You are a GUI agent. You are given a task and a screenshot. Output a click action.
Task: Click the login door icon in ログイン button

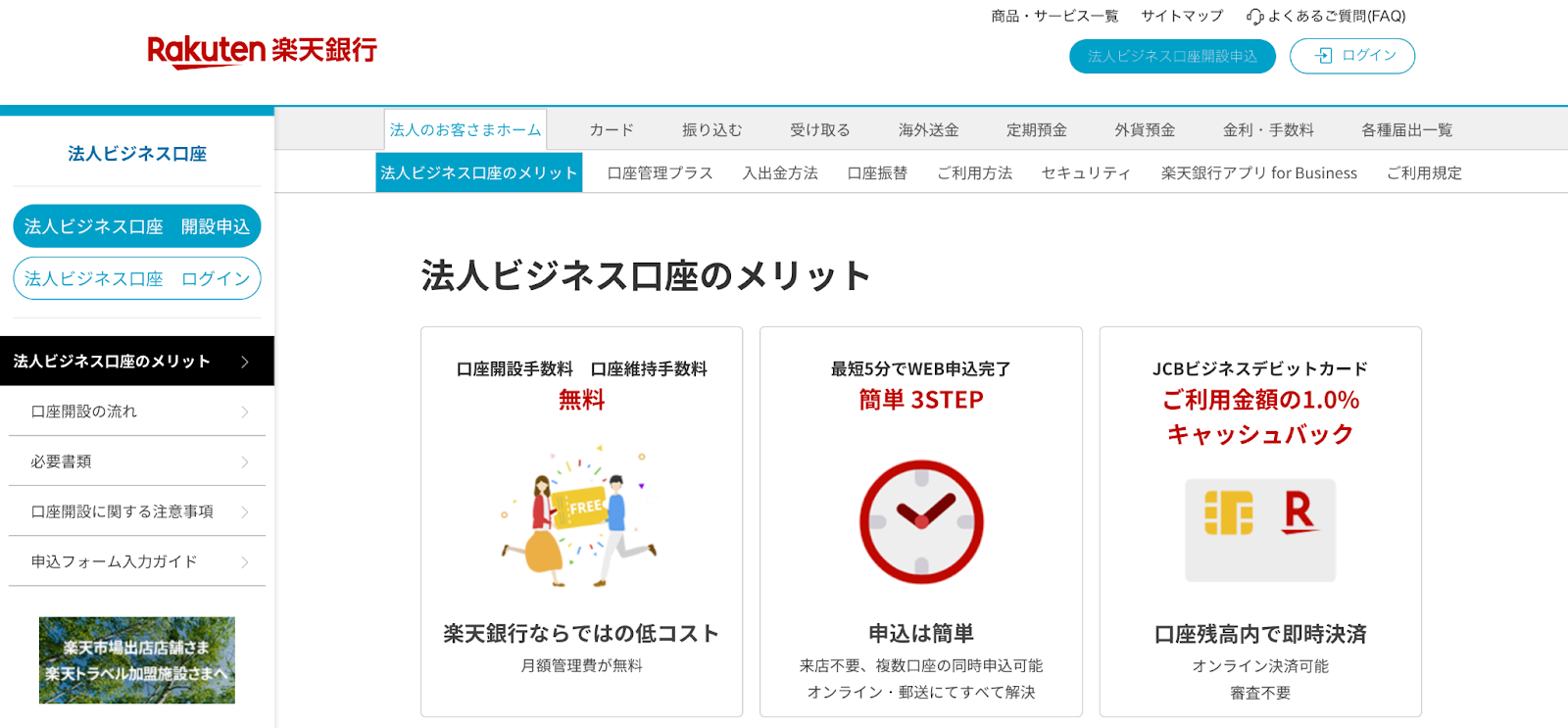click(x=1323, y=56)
